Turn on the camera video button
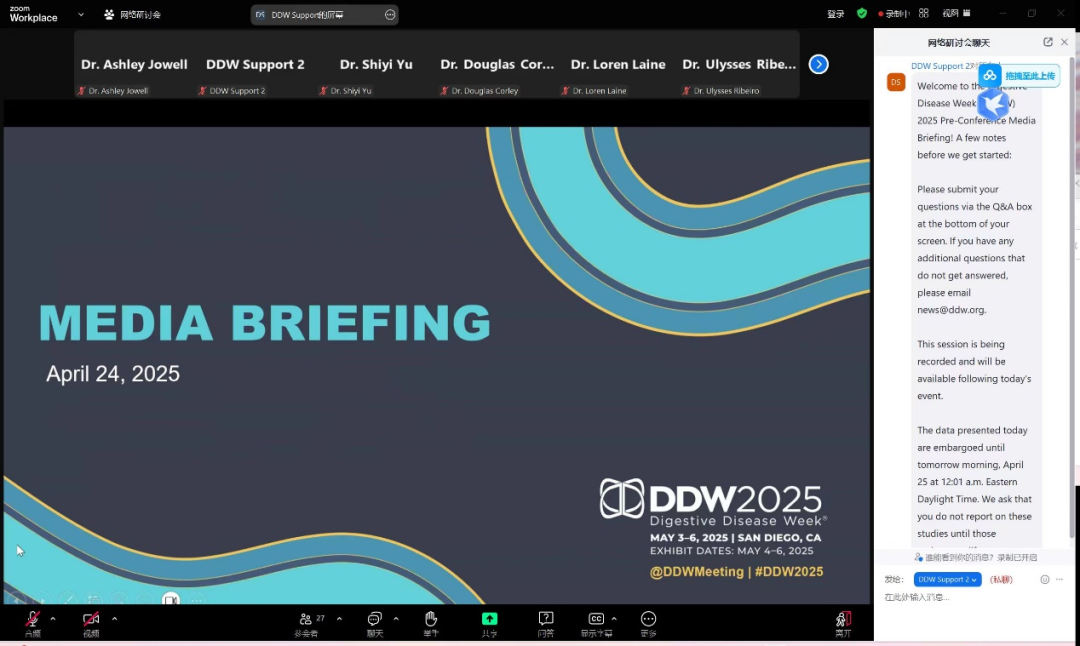The image size is (1080, 646). (91, 623)
